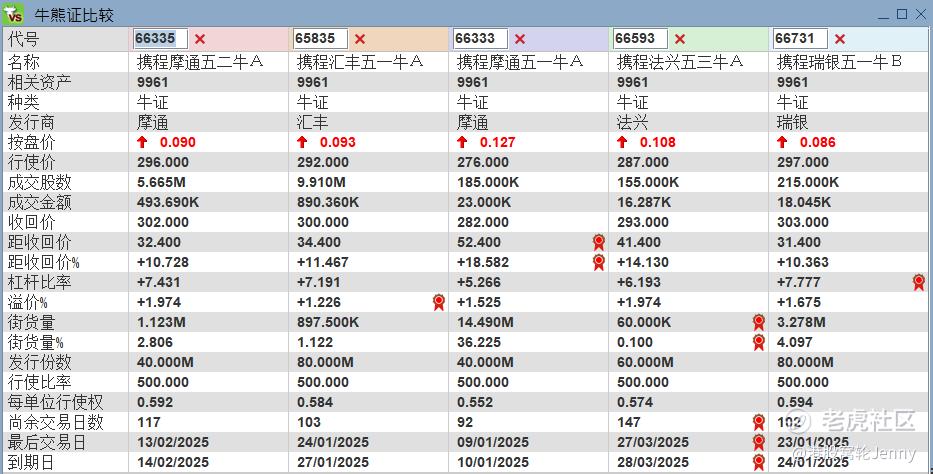Click best-rank badge beside +1.226 premium
Viewport: 933px width, 474px height.
tap(439, 302)
